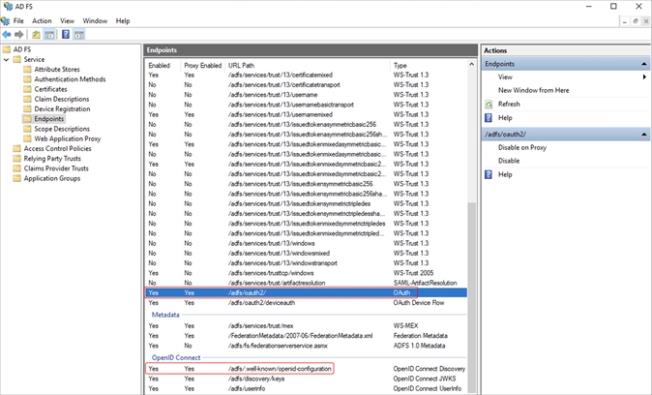
Task: Select Claims Provider Trusts tree node
Action: click(x=56, y=168)
